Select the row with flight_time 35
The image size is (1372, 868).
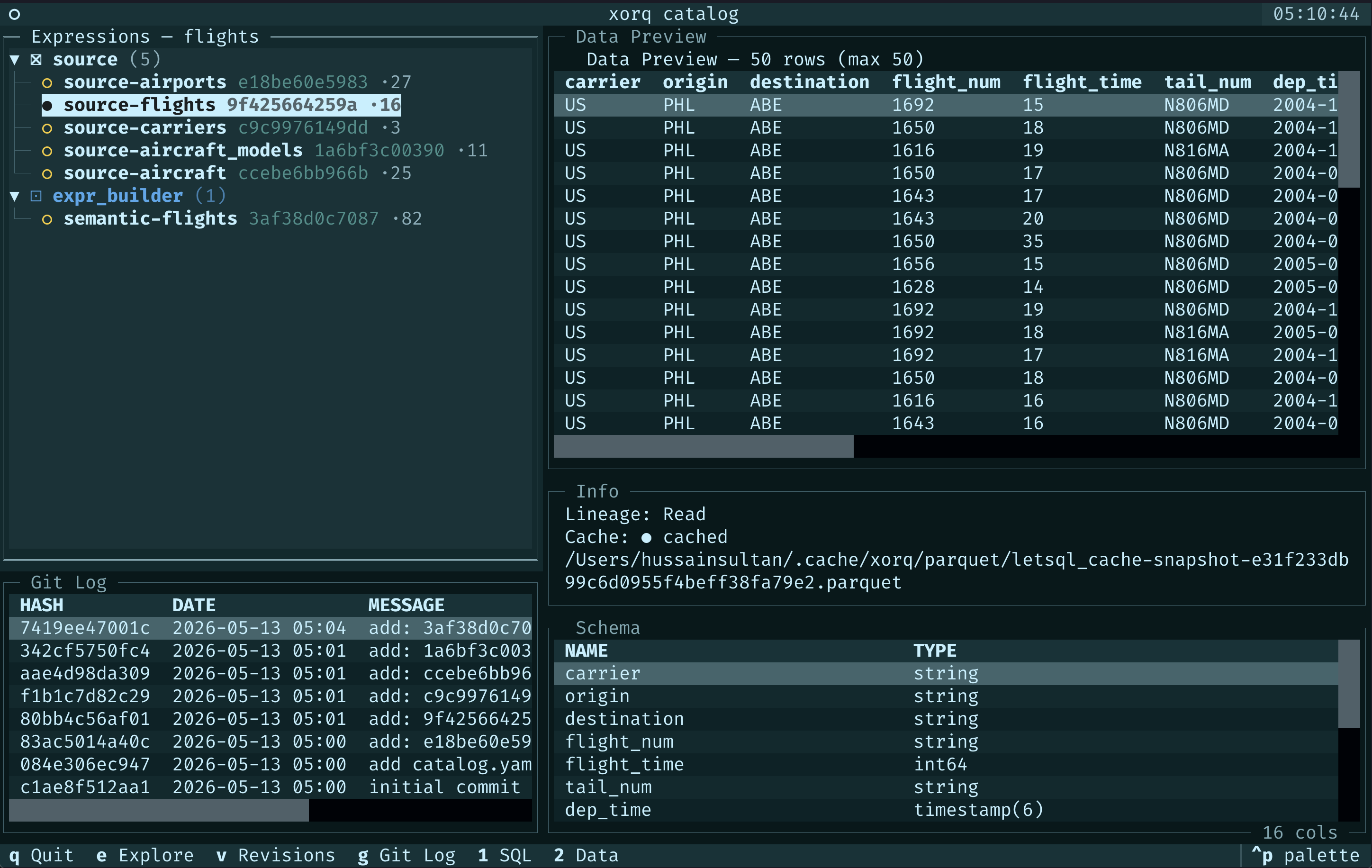pos(946,242)
